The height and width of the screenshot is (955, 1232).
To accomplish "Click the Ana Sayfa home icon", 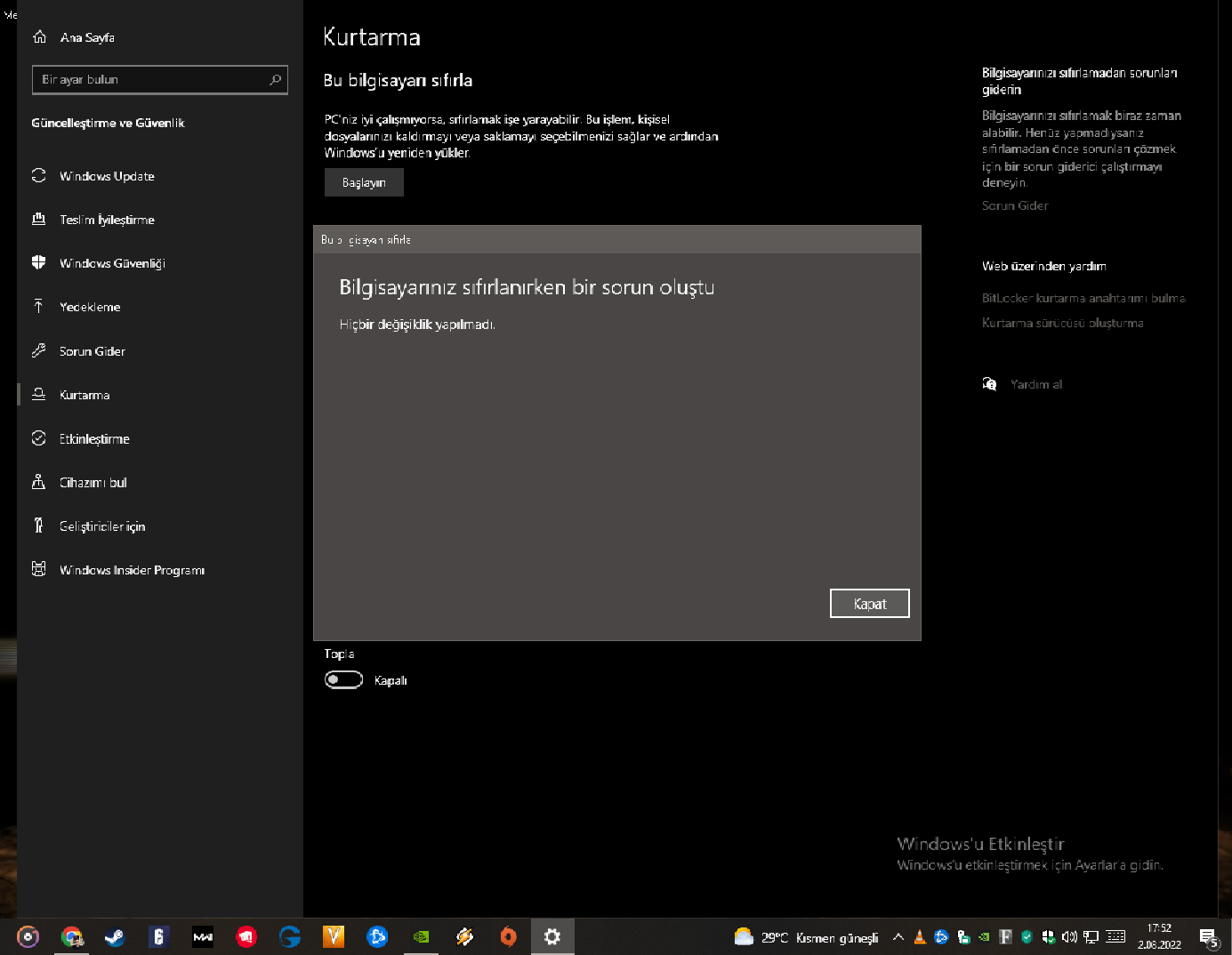I will [39, 37].
